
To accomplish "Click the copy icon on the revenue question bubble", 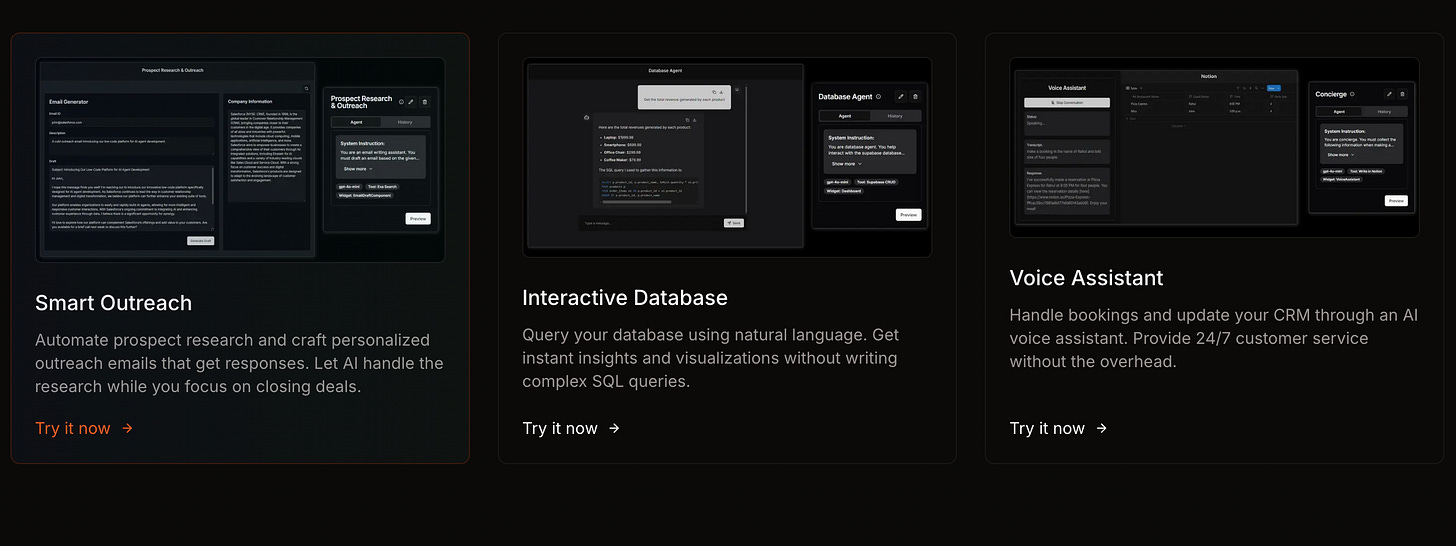I will point(714,92).
